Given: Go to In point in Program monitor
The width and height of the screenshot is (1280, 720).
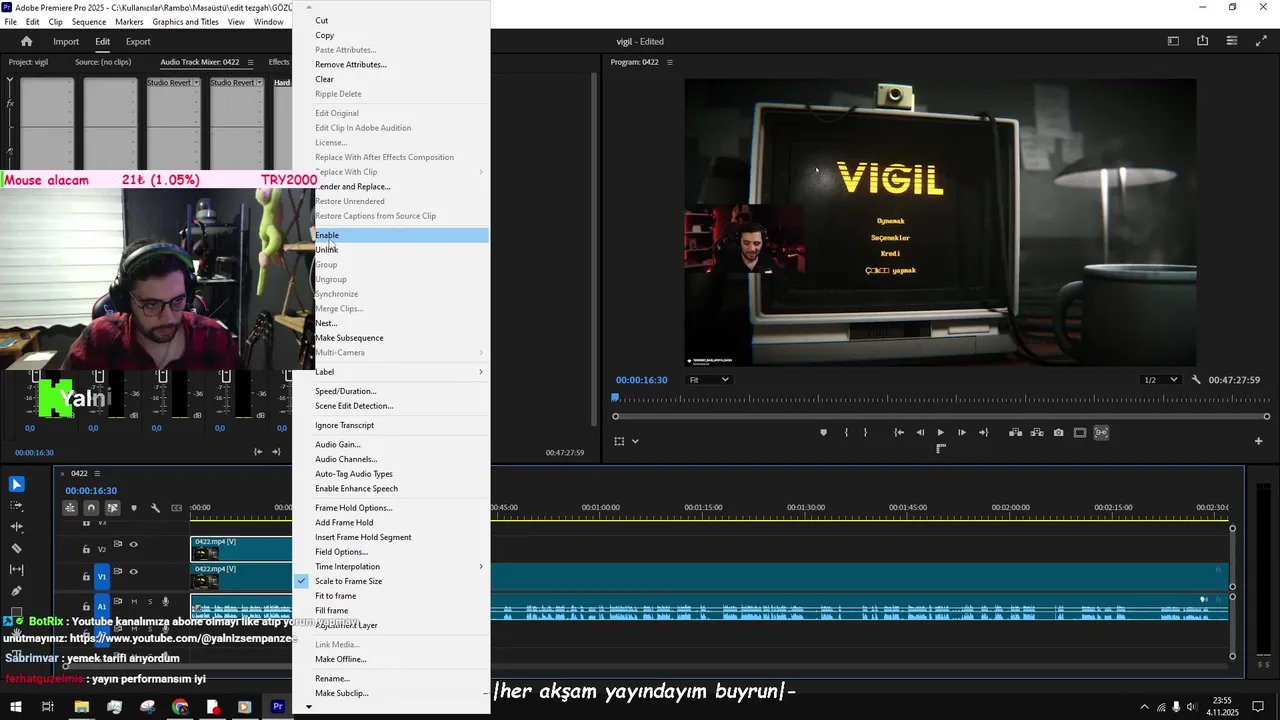Looking at the screenshot, I should tap(899, 433).
